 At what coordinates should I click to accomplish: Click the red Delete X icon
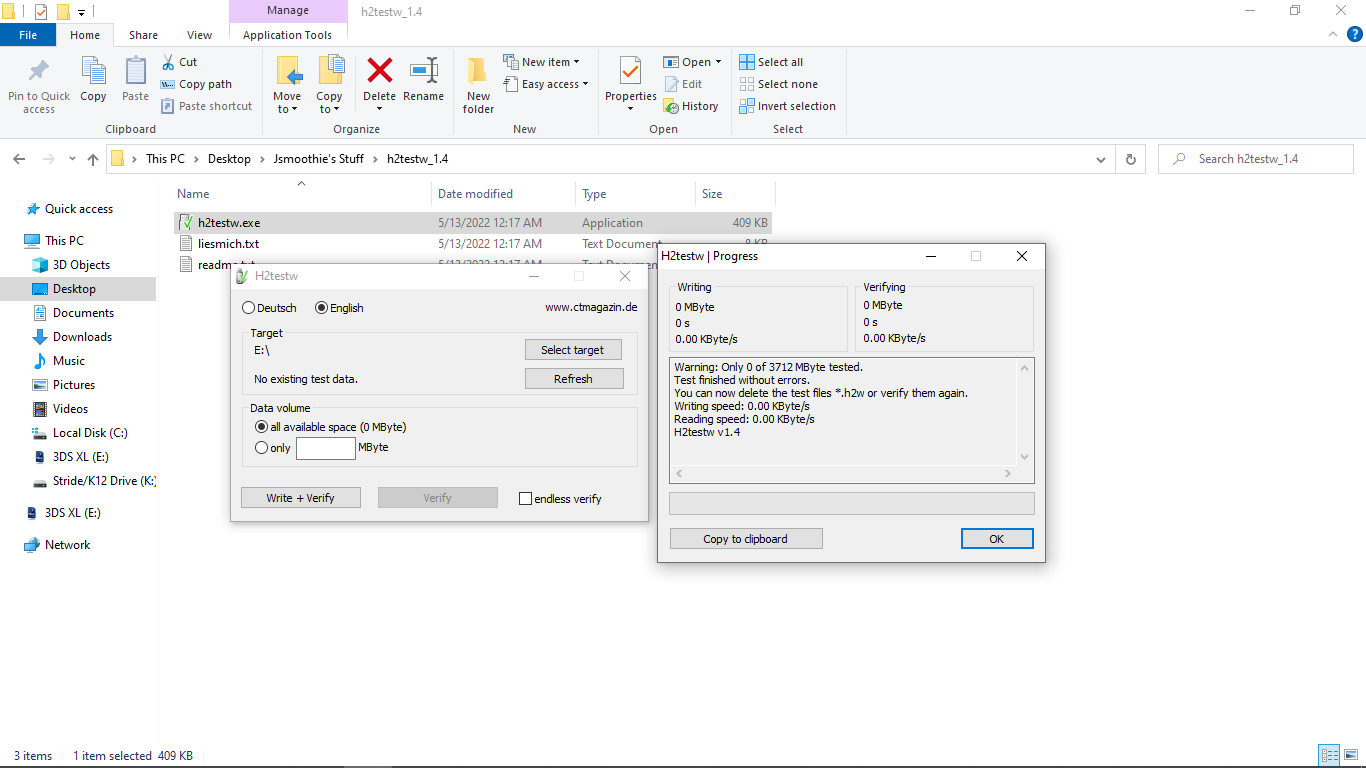pyautogui.click(x=380, y=70)
